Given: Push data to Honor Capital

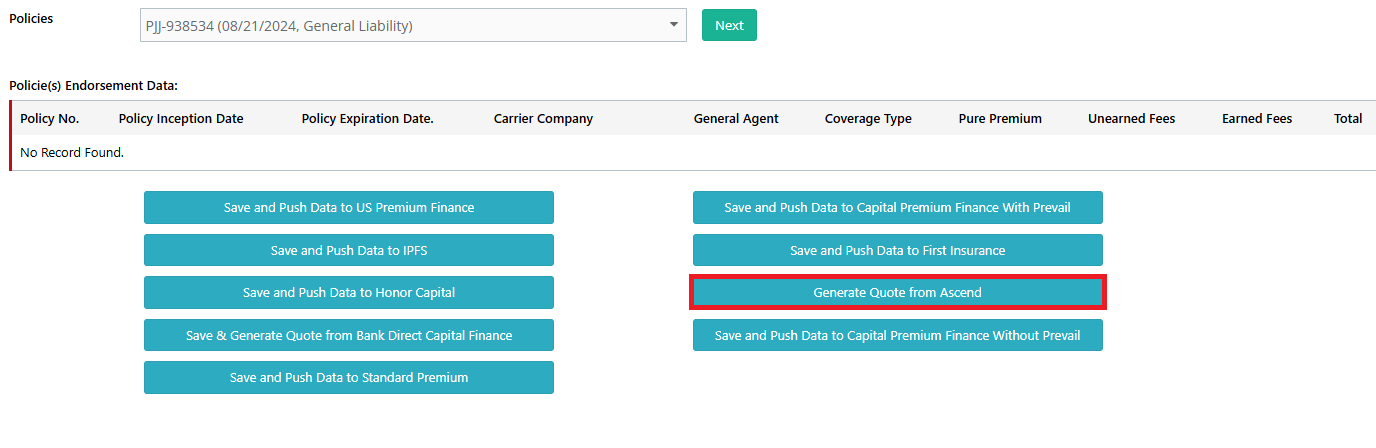Looking at the screenshot, I should coord(349,292).
